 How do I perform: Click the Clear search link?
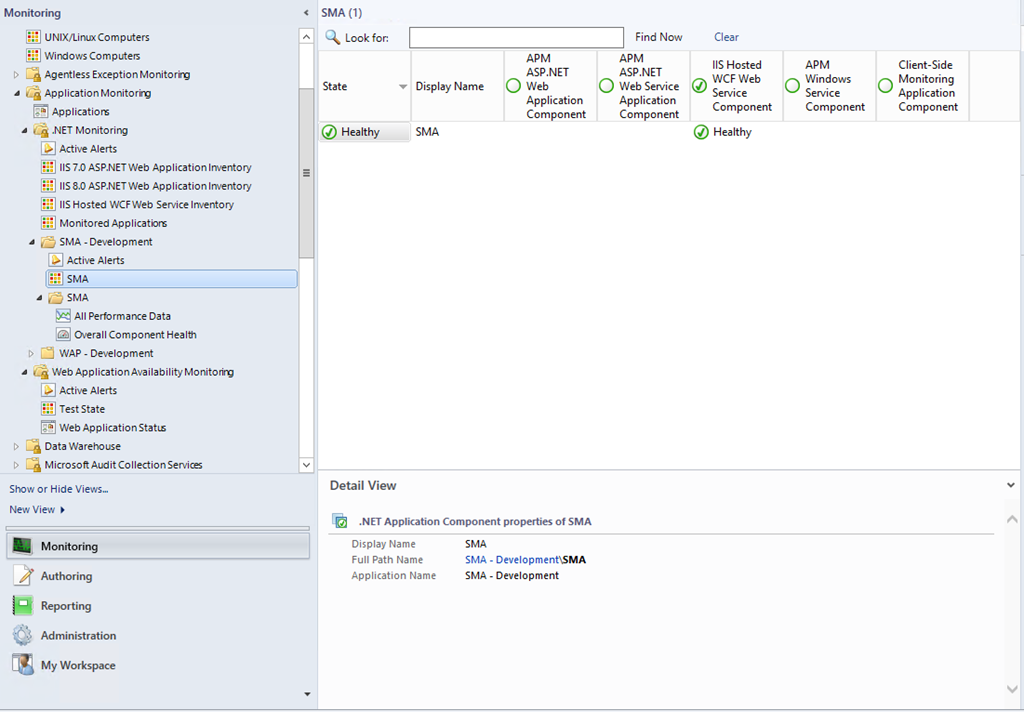pyautogui.click(x=726, y=37)
